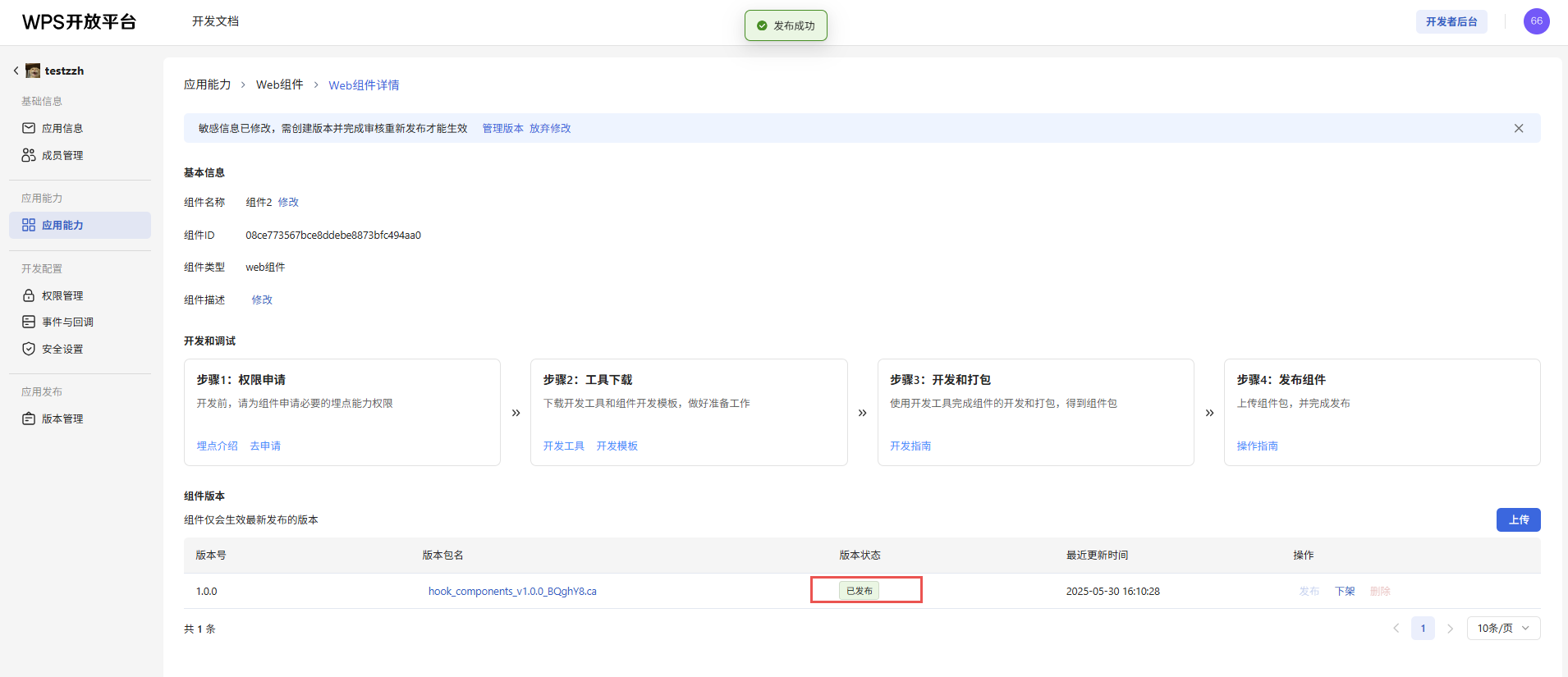Click the testzzh app avatar thumbnail
Image resolution: width=1568 pixels, height=677 pixels.
pyautogui.click(x=33, y=71)
